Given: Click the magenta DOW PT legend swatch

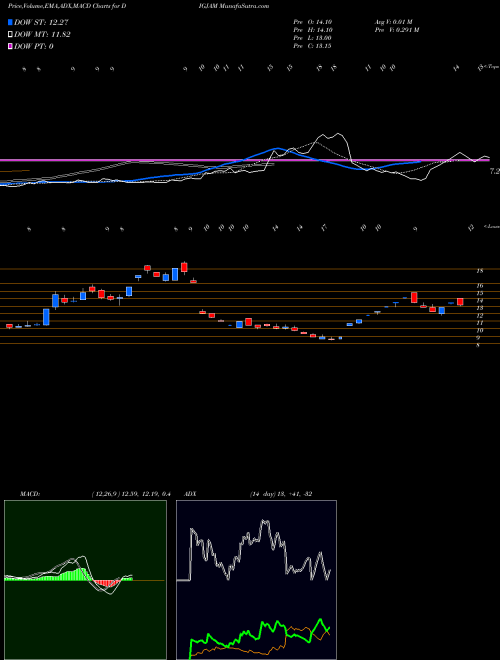Looking at the screenshot, I should (10, 46).
